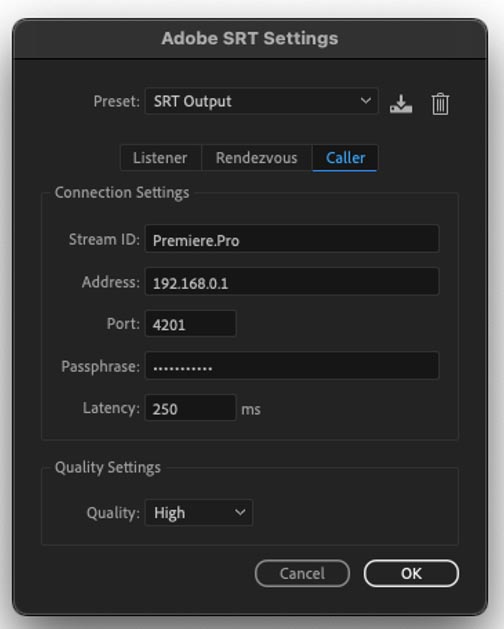This screenshot has width=504, height=629.
Task: Click the ms unit label beside Latency
Action: coord(251,410)
